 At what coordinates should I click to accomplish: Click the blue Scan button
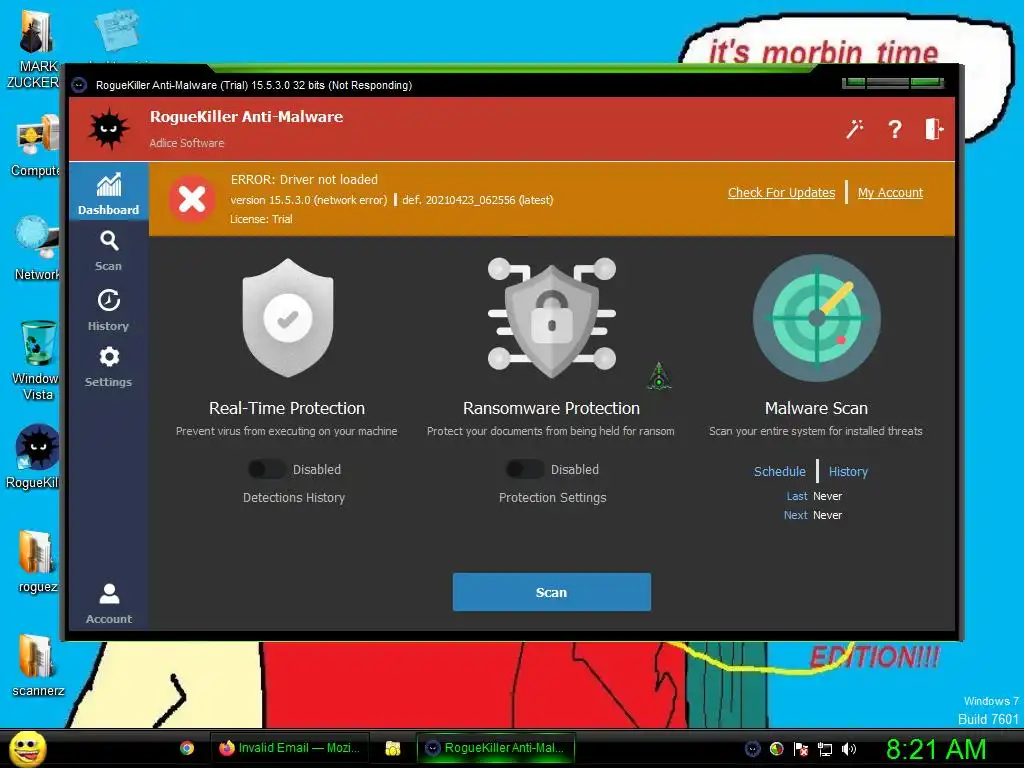(551, 592)
